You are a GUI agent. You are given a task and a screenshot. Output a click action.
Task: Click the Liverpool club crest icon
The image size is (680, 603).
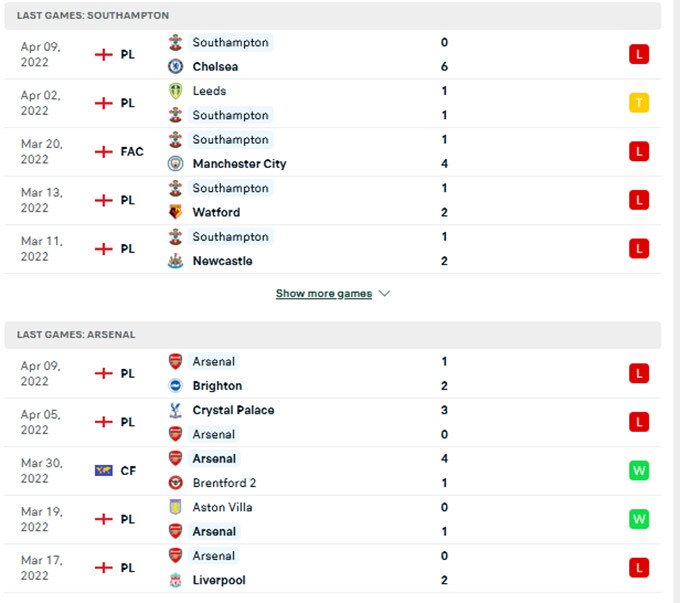coord(175,580)
